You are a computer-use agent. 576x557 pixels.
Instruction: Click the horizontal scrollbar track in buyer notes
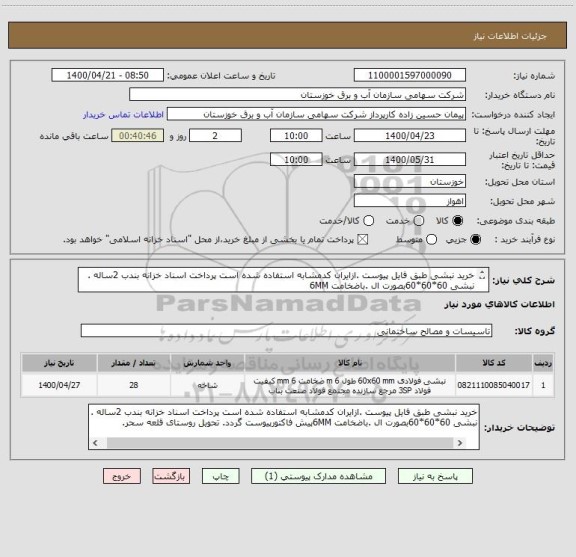tap(280, 443)
